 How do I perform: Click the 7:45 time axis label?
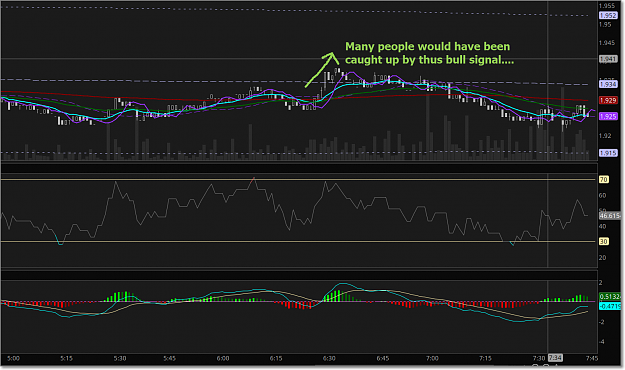point(592,358)
